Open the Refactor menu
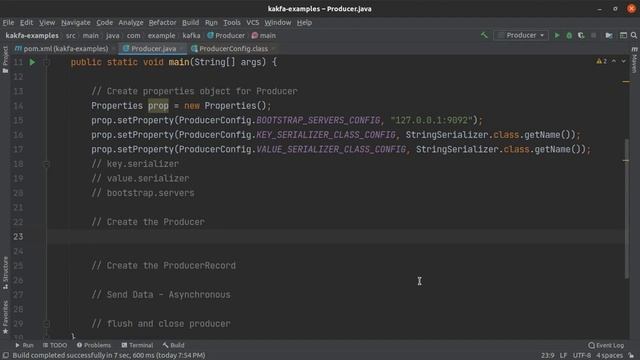The height and width of the screenshot is (360, 640). point(162,22)
